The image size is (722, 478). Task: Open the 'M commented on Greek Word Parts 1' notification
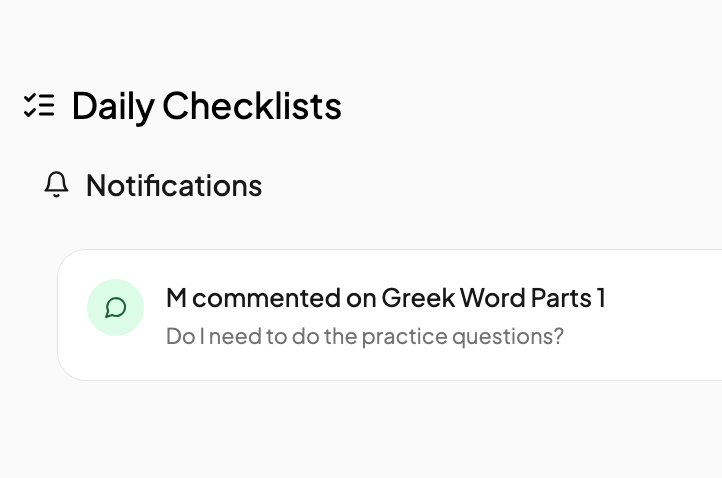(385, 298)
